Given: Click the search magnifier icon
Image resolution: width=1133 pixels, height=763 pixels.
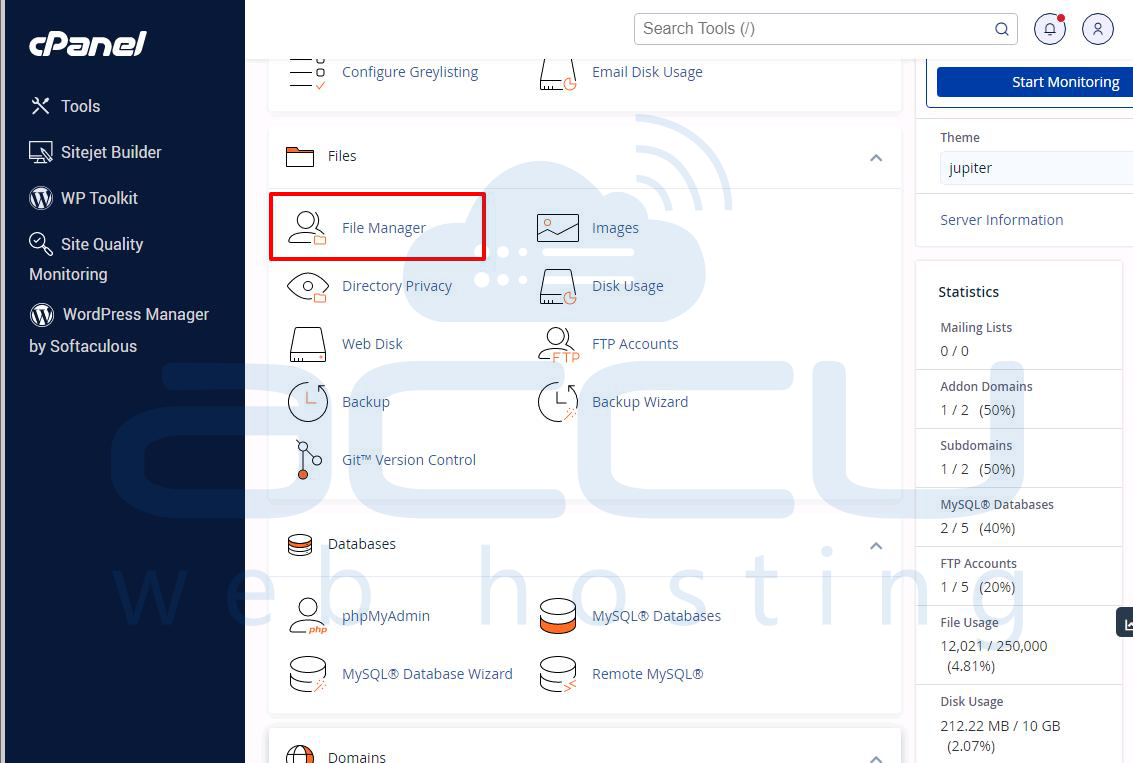Looking at the screenshot, I should [1001, 29].
